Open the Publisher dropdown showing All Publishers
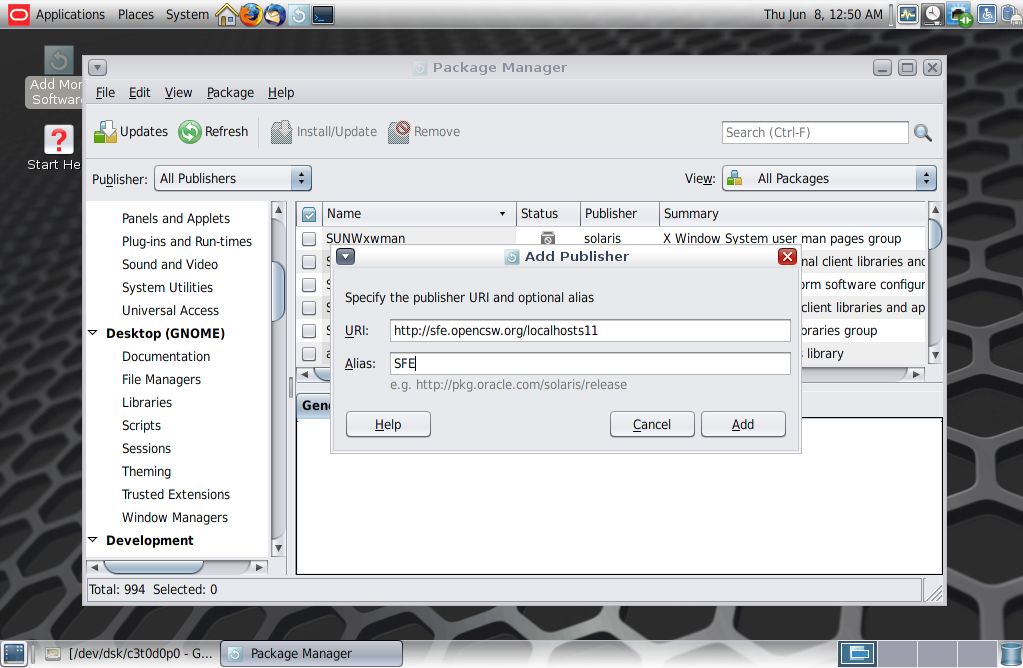1023x668 pixels. pyautogui.click(x=232, y=178)
